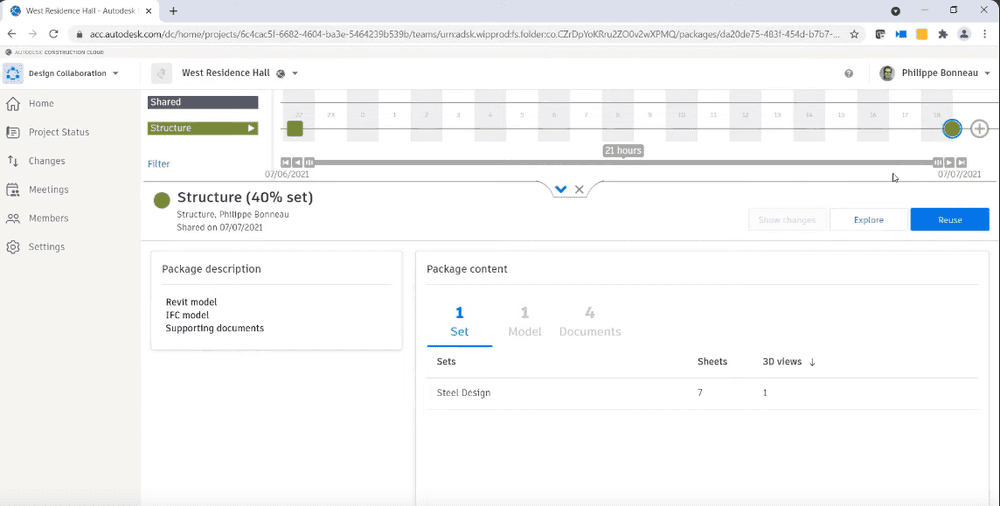Close the package details panel
1000x506 pixels.
pyautogui.click(x=579, y=189)
